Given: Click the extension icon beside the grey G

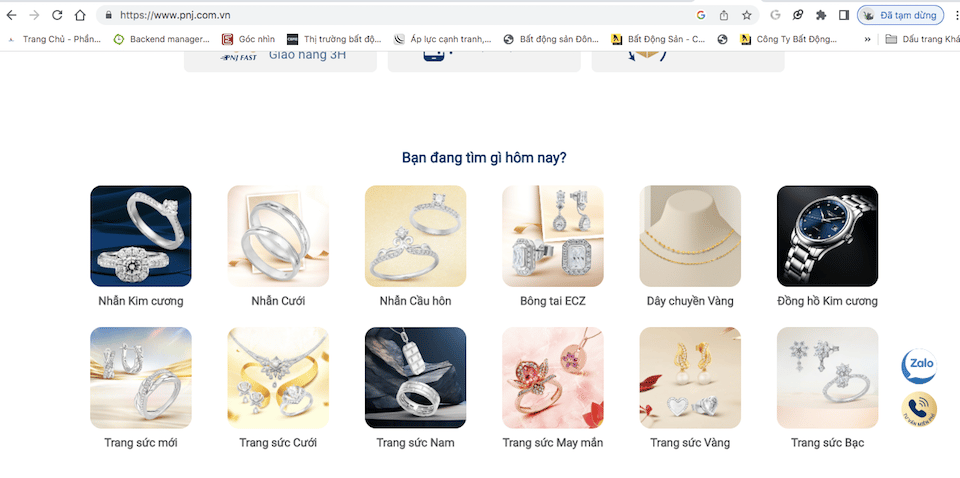Looking at the screenshot, I should (798, 15).
